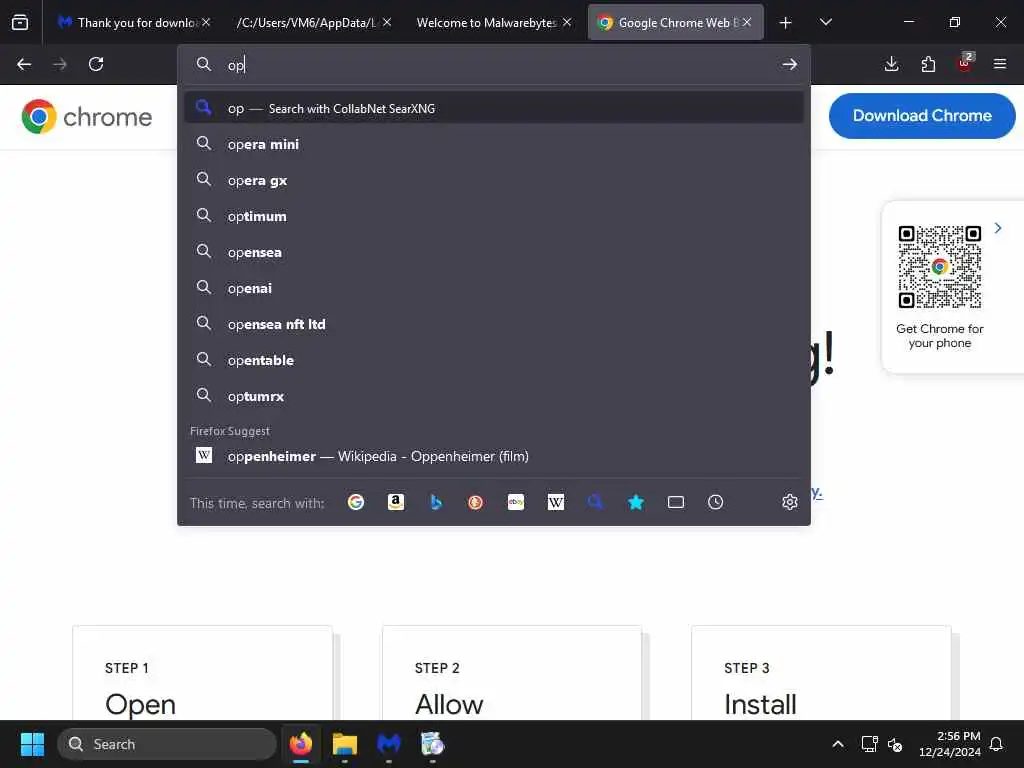
Task: Click the display/network tray icon
Action: 869,744
